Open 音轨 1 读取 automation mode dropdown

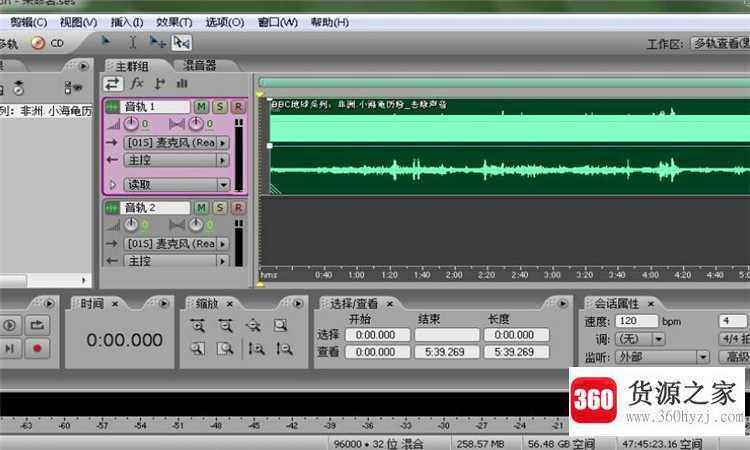point(176,185)
